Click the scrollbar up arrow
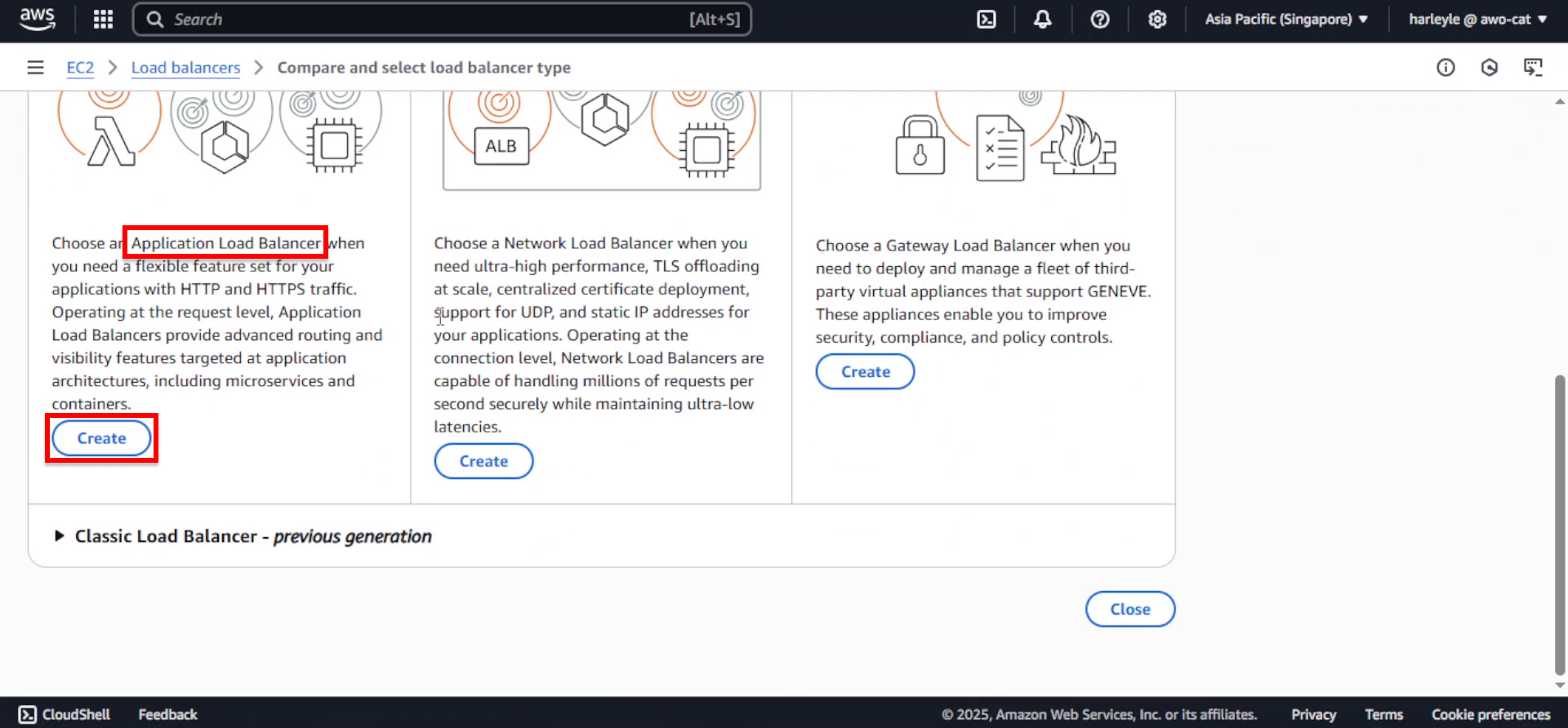Viewport: 1568px width, 728px height. click(1560, 102)
